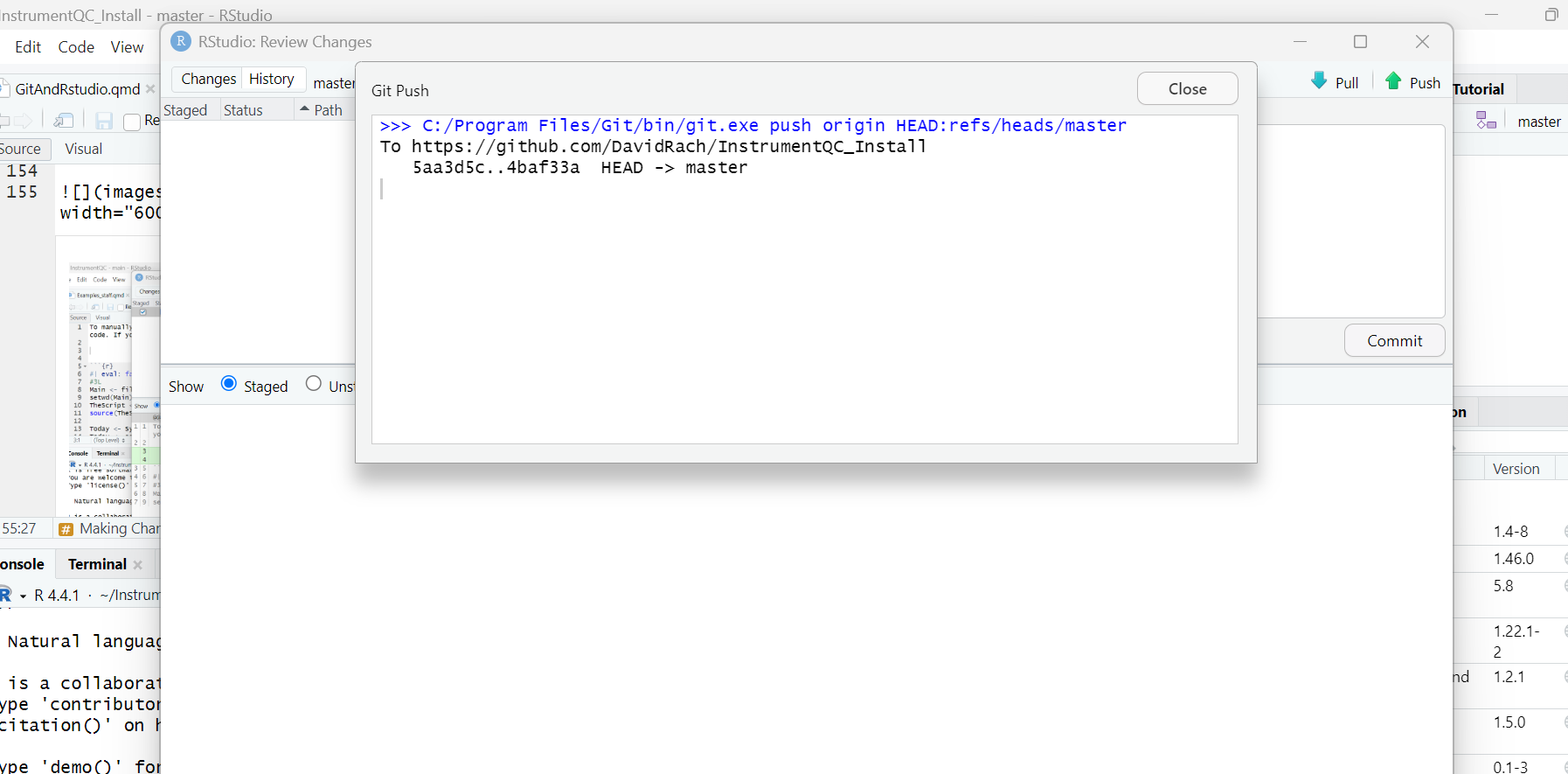Open the master branch switcher
Screen dimensions: 1568x774
coord(1538,122)
